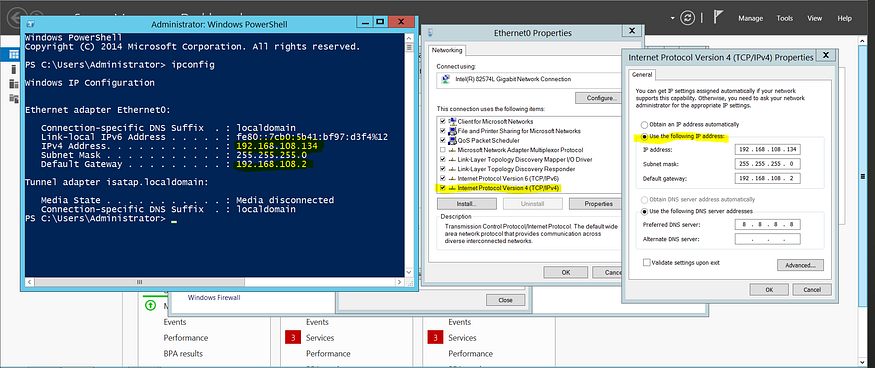The height and width of the screenshot is (368, 875).
Task: Enable Validate settings upon exit checkbox
Action: 647,262
